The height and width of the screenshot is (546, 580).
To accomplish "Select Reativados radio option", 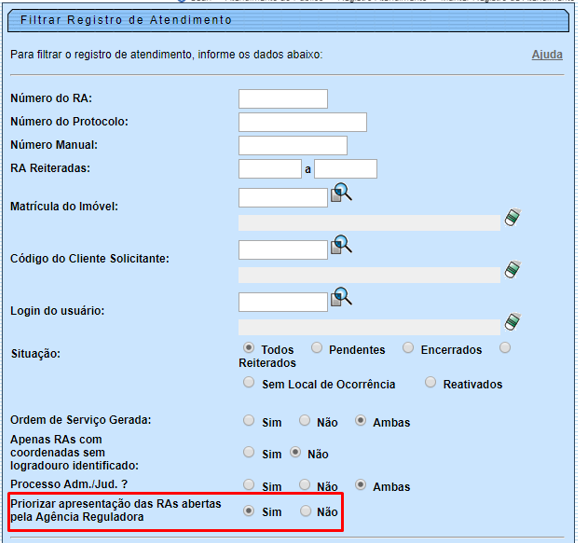I will (430, 382).
